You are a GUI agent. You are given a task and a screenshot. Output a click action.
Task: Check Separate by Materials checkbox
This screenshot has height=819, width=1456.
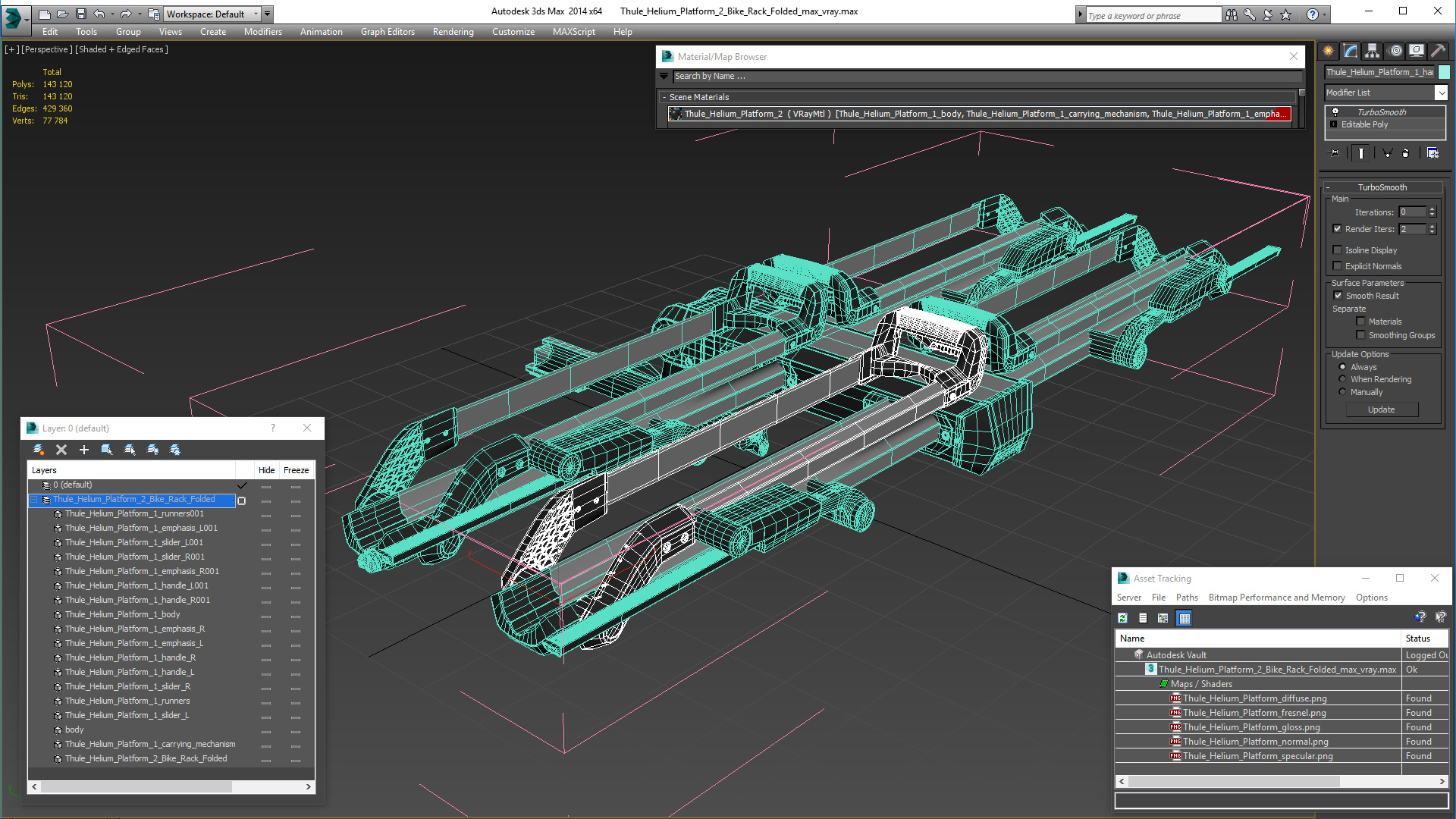coord(1360,322)
